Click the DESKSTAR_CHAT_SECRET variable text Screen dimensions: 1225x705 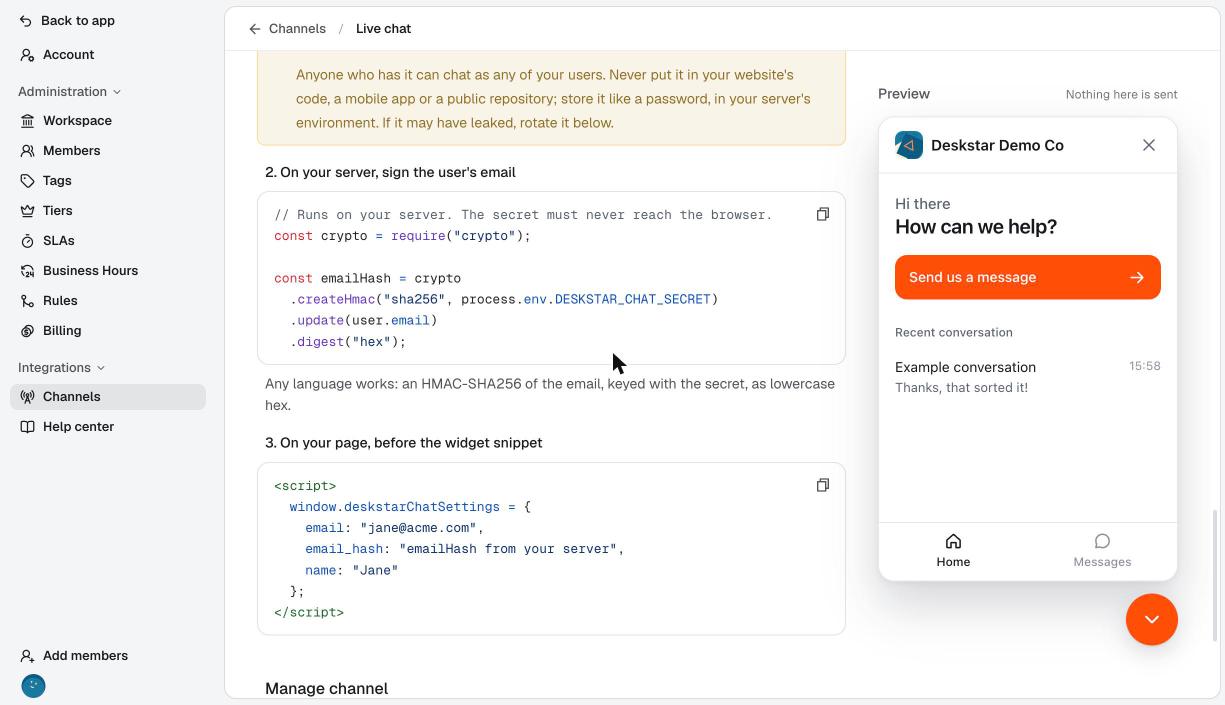tap(632, 299)
